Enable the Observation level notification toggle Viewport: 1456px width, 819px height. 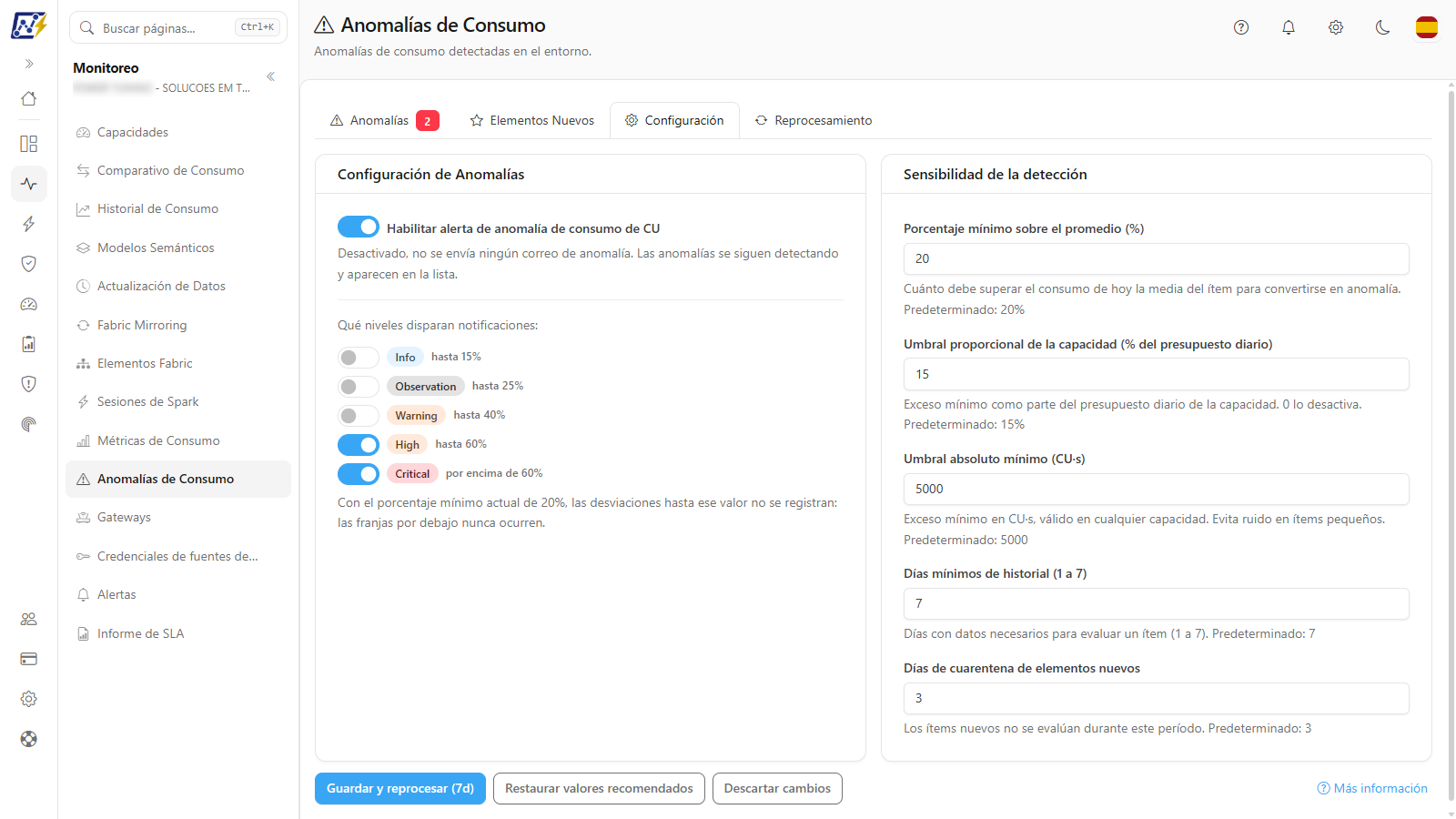click(x=359, y=387)
